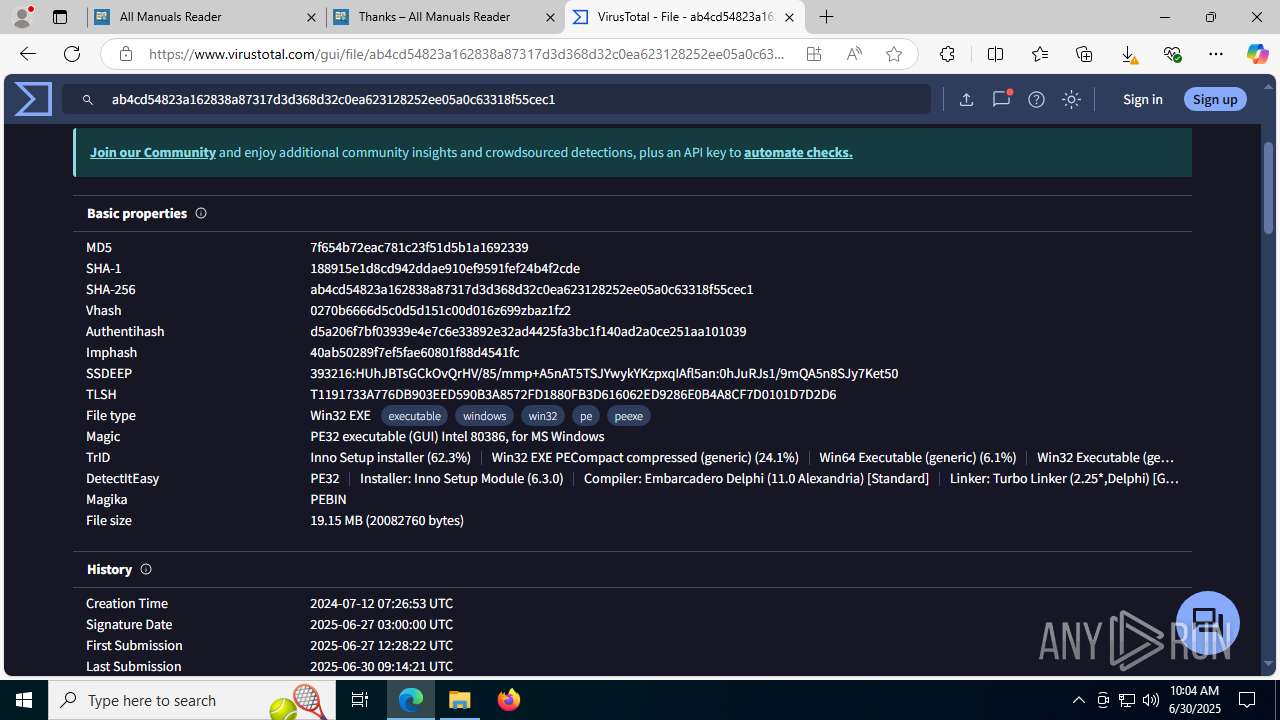1280x720 pixels.
Task: Click the Sign up button
Action: (1215, 99)
